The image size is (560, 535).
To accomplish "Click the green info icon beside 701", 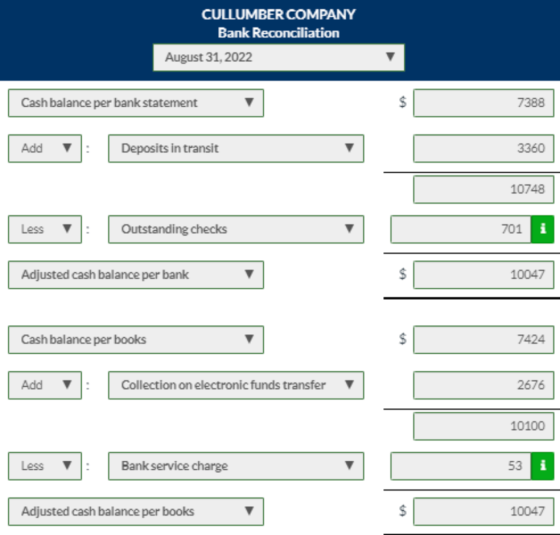I will pos(542,229).
